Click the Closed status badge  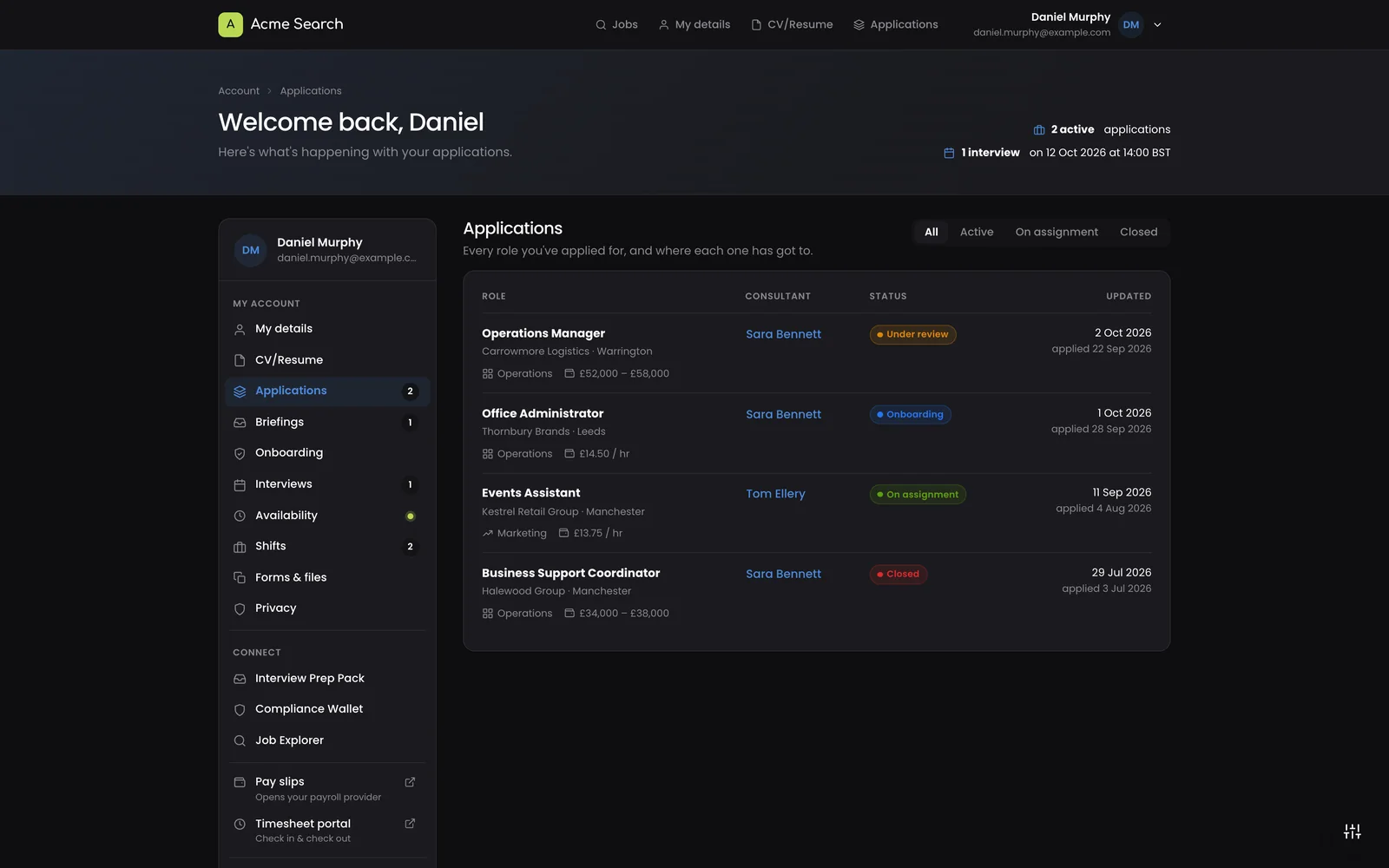899,575
